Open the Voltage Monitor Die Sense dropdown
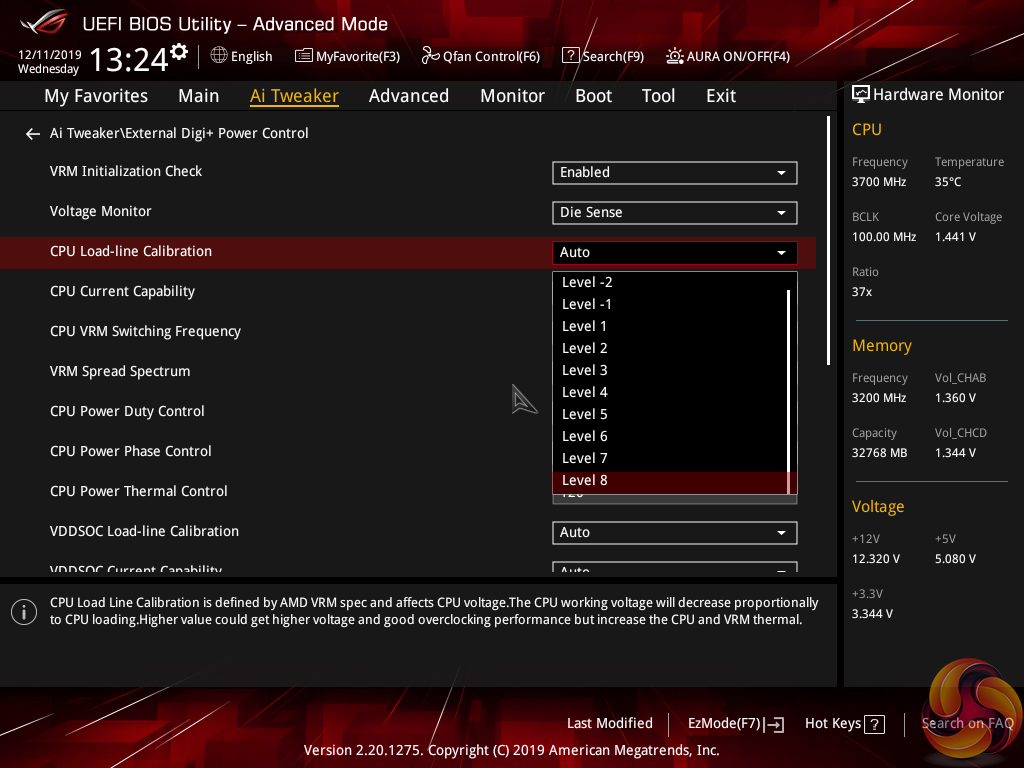The width and height of the screenshot is (1024, 768). [x=674, y=212]
